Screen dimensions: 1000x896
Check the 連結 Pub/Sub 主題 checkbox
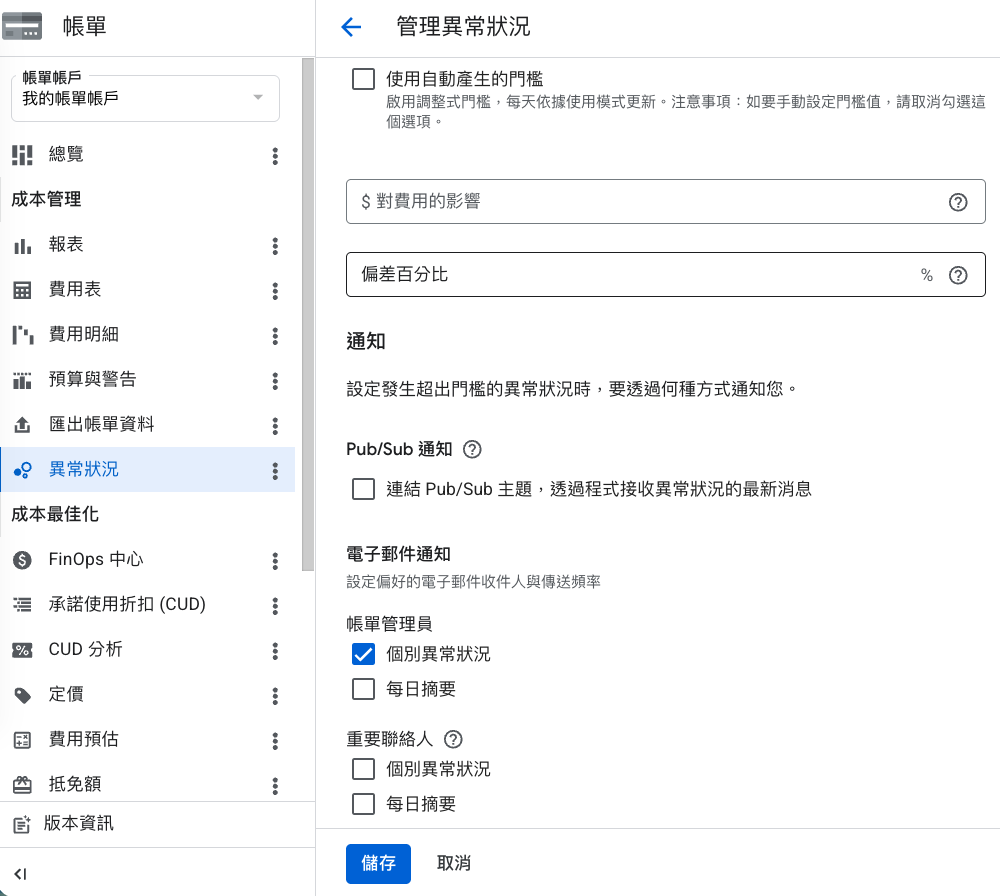pos(364,489)
